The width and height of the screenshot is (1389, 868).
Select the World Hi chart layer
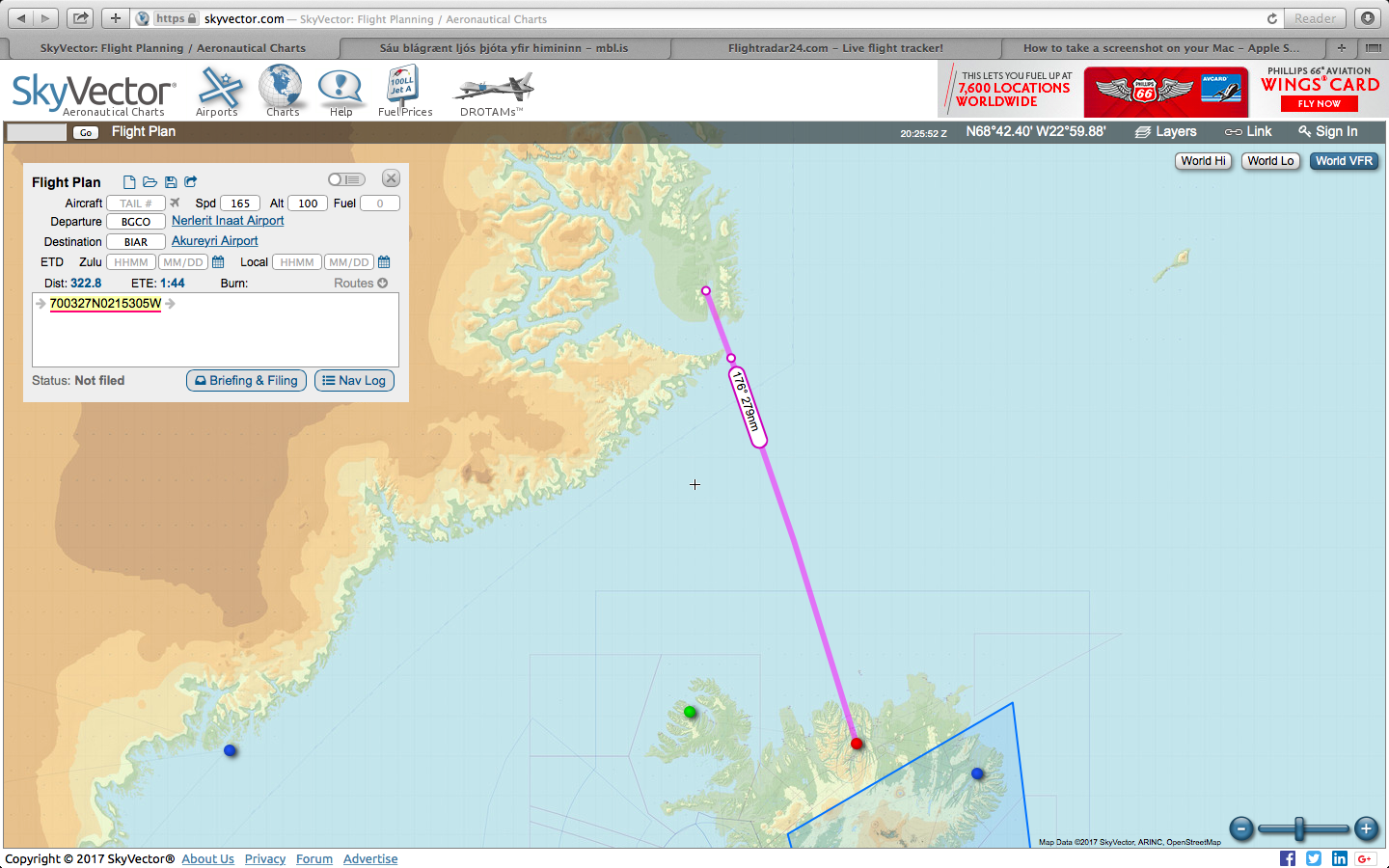1203,161
